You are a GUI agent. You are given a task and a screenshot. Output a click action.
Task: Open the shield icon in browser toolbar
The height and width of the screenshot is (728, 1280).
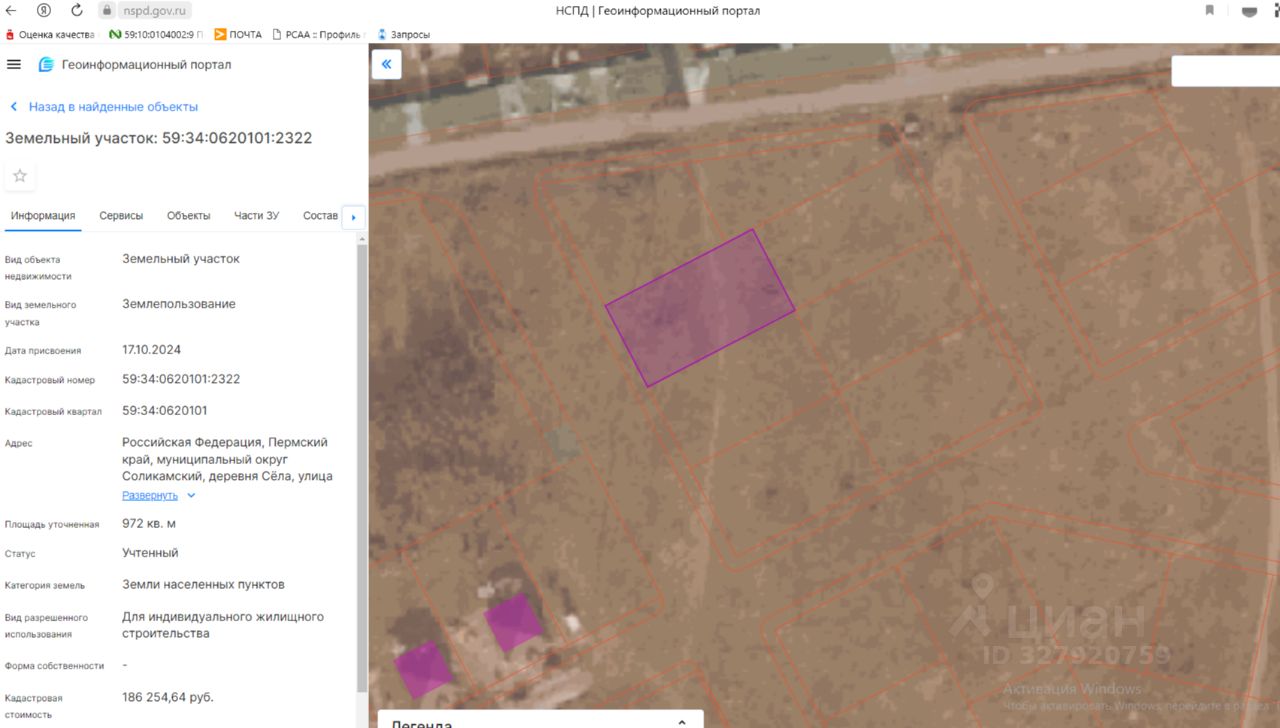1249,11
